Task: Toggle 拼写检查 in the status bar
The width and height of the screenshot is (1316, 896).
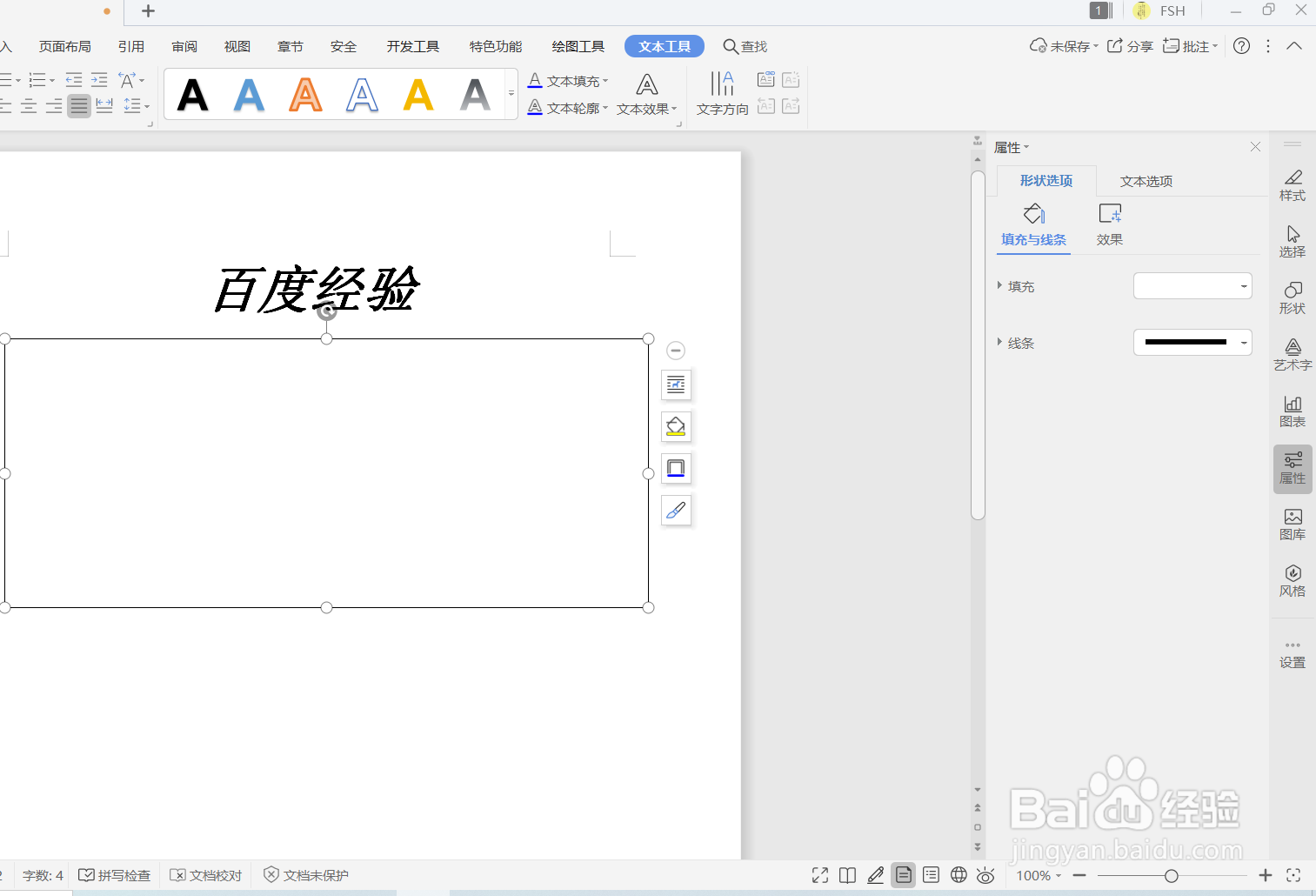Action: [x=114, y=875]
